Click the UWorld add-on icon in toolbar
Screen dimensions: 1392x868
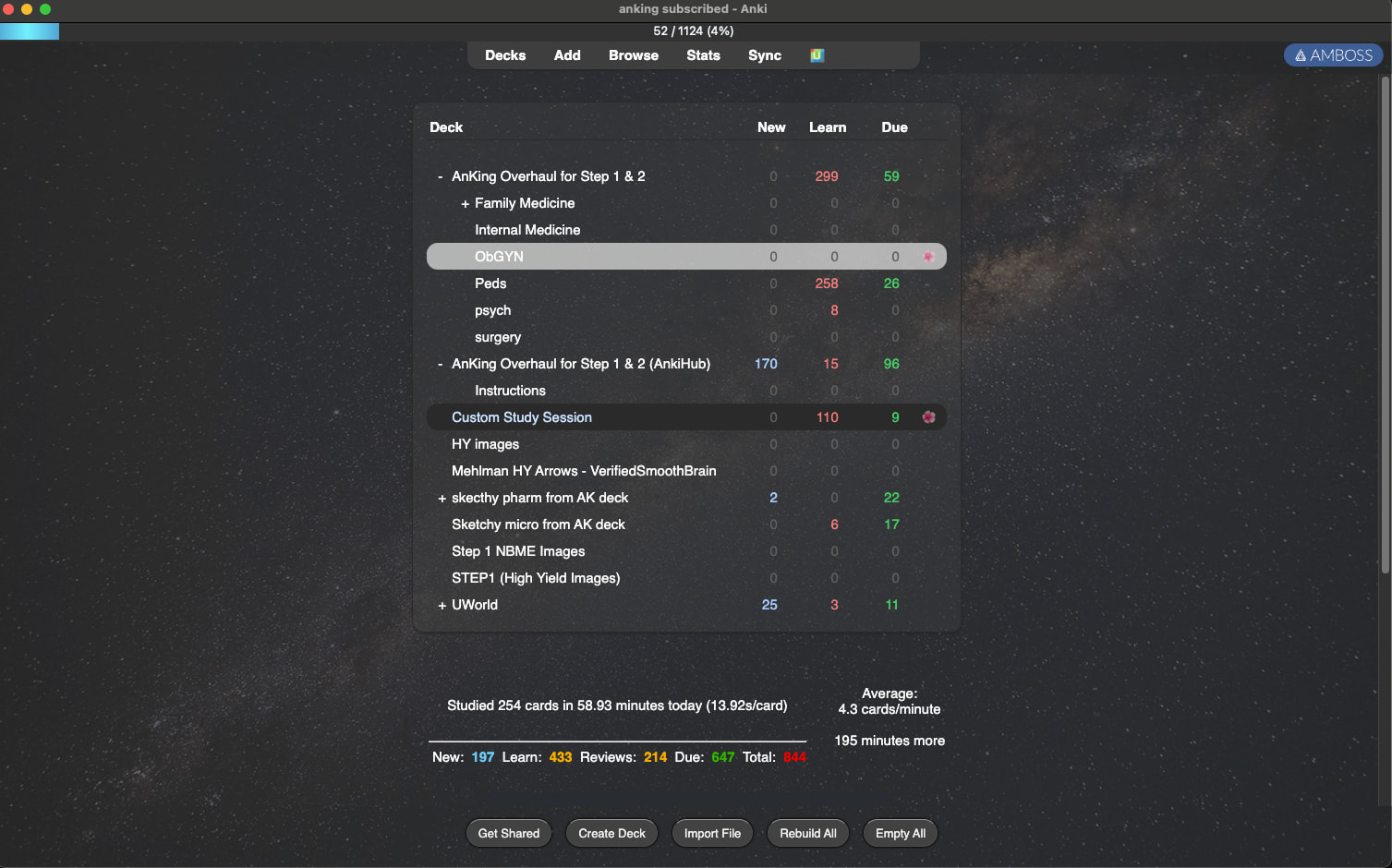pyautogui.click(x=817, y=55)
